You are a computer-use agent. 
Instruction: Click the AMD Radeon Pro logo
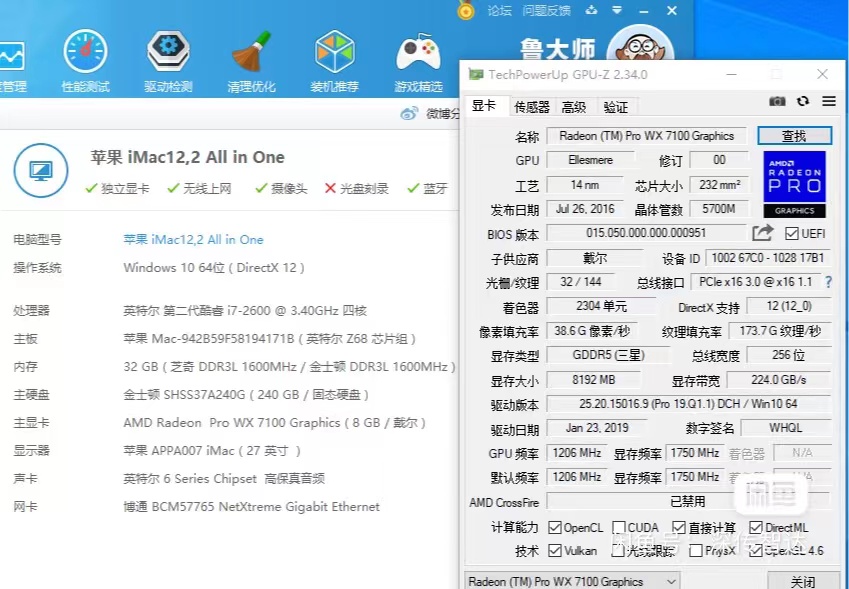click(794, 184)
